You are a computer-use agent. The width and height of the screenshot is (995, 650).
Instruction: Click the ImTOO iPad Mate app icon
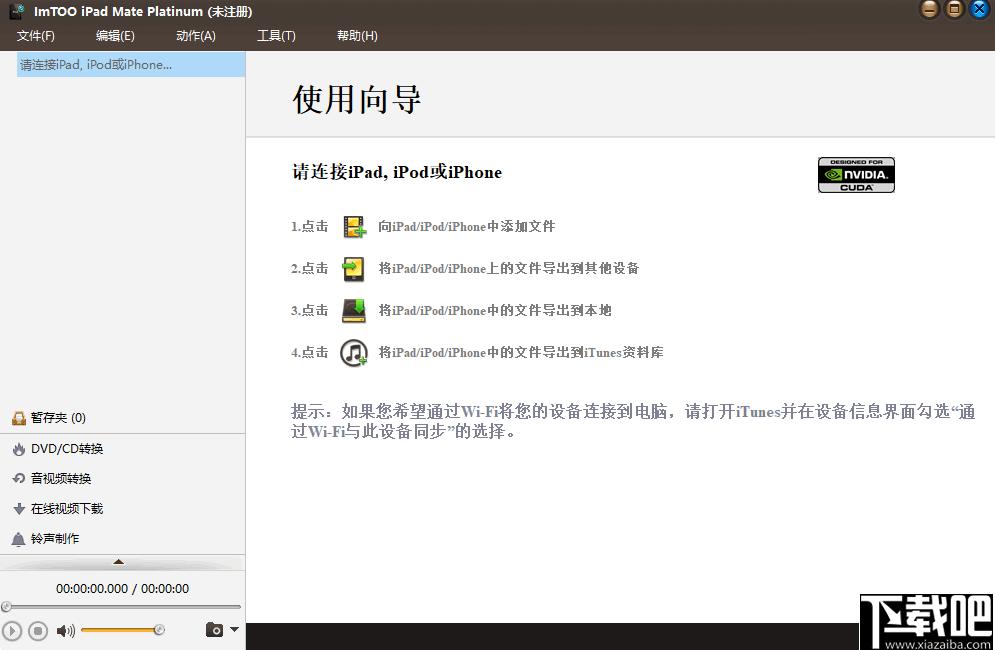pos(16,11)
